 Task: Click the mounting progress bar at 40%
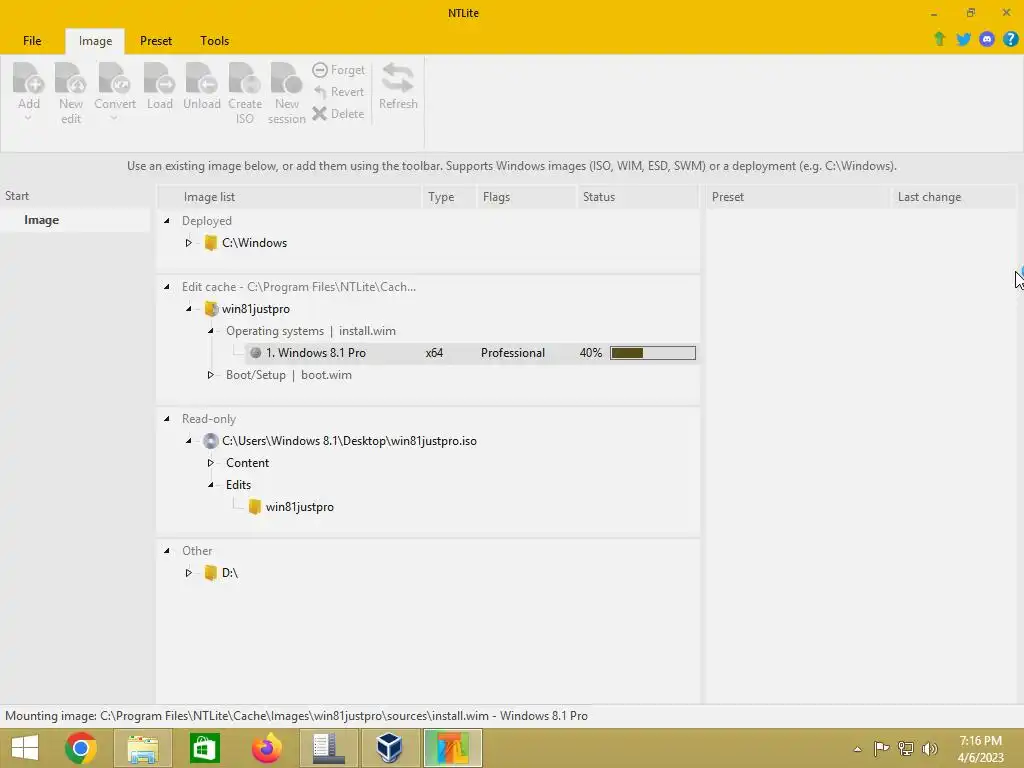click(x=653, y=353)
